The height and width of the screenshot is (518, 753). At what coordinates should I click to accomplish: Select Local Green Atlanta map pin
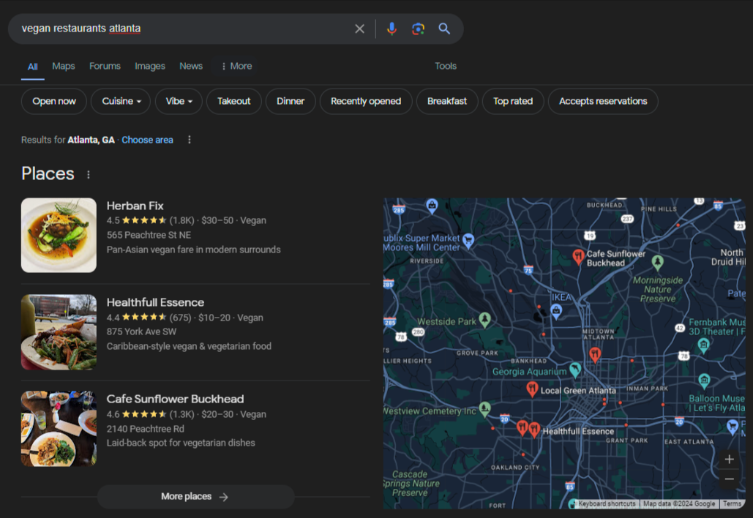point(532,388)
